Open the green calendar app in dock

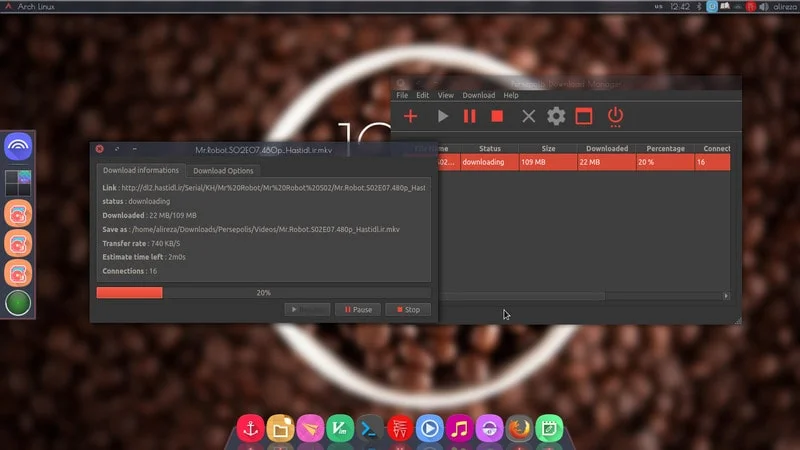549,428
